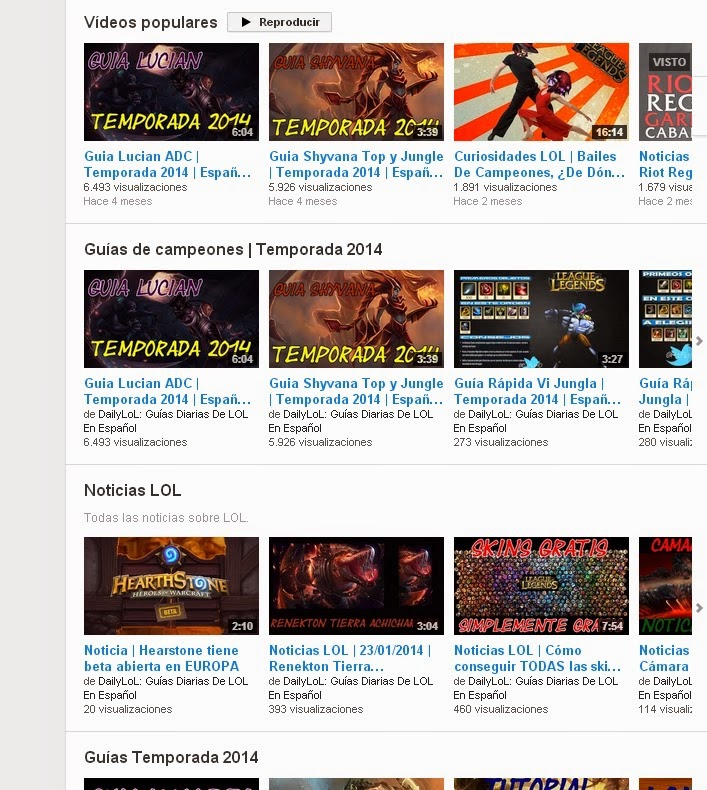Open 'Cómo conseguir TODAS las ski...' link
Screen dimensions: 707x790
point(538,659)
